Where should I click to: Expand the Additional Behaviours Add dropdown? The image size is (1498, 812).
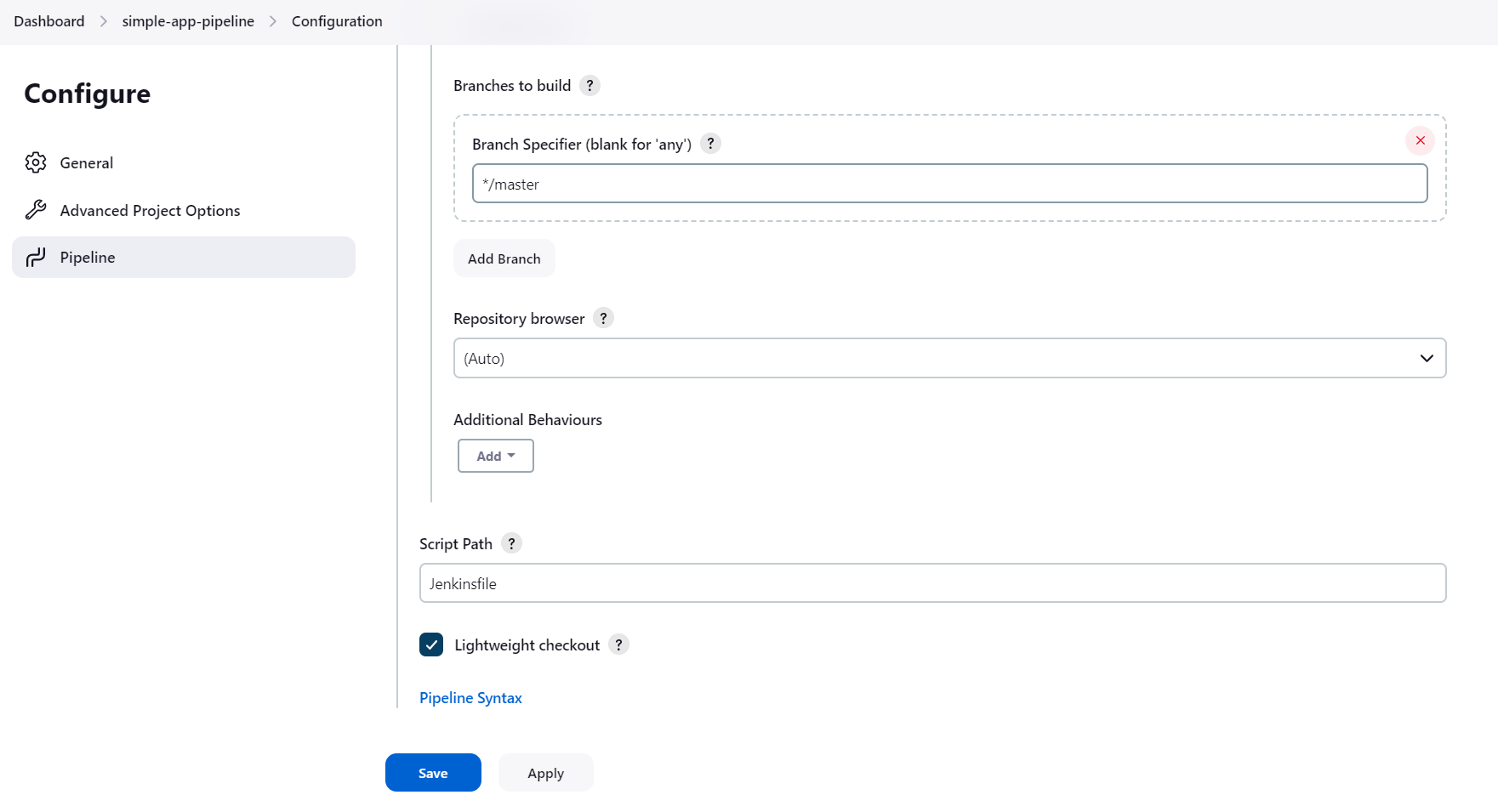tap(495, 456)
